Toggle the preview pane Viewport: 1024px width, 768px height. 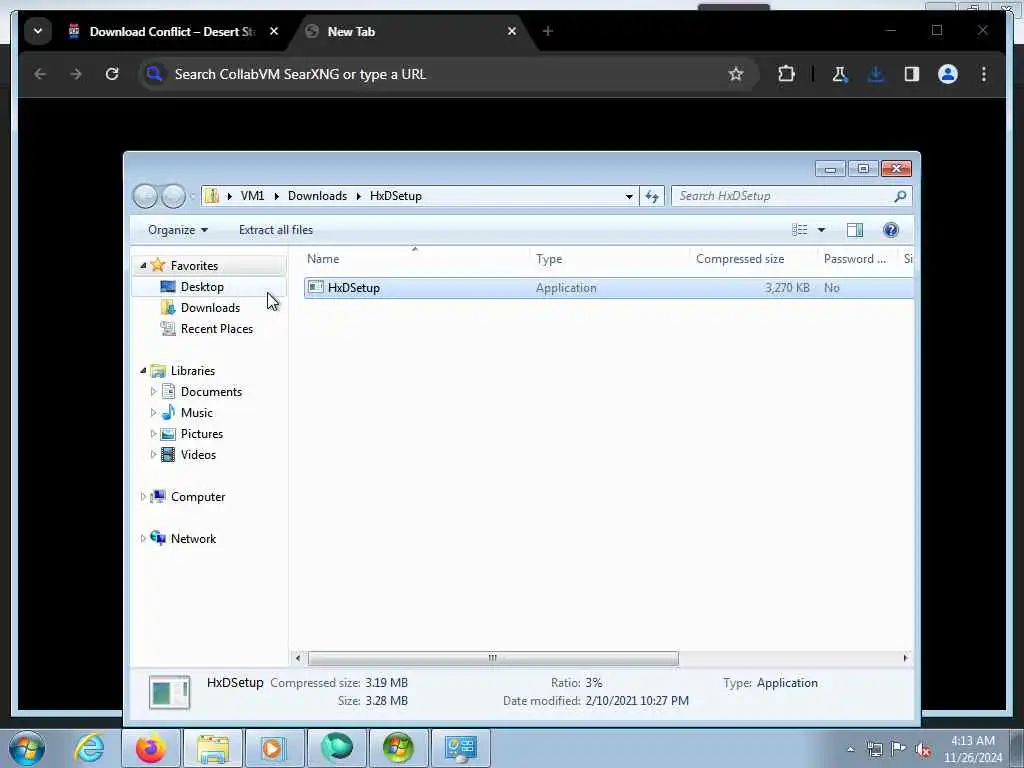coord(855,230)
